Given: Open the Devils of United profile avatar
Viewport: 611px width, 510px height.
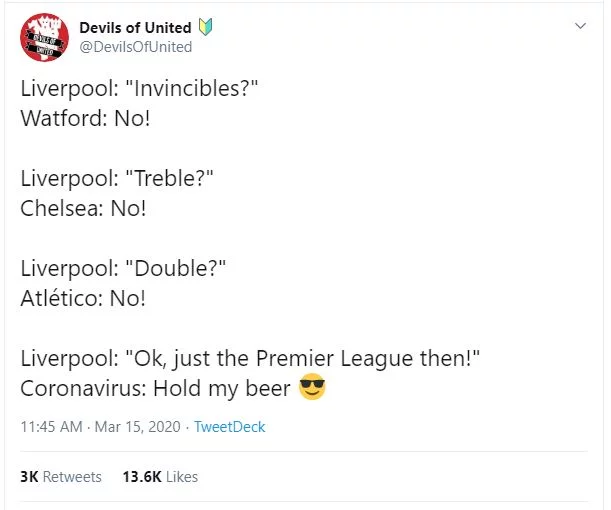Looking at the screenshot, I should tap(44, 37).
